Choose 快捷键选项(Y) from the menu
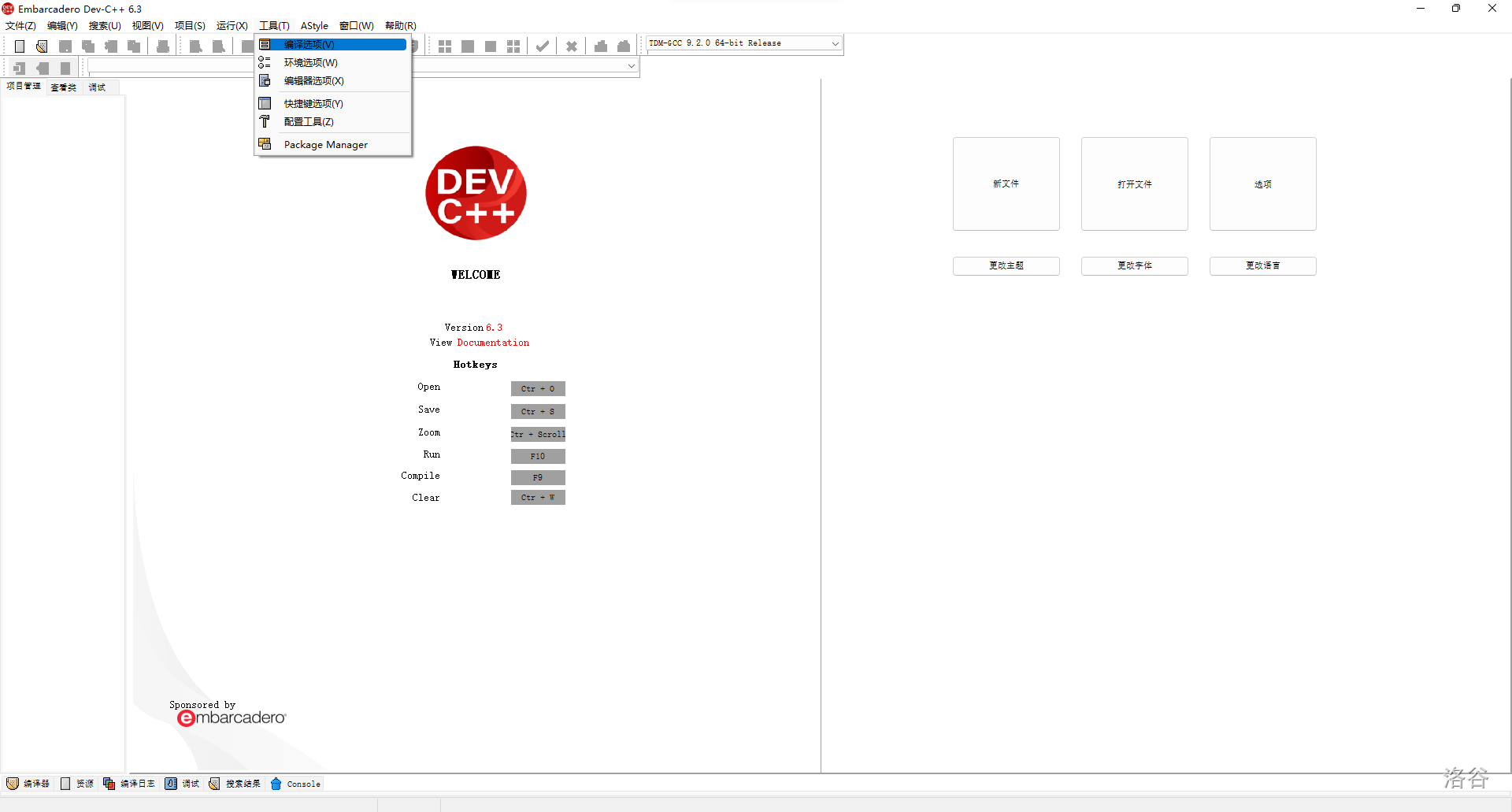Screen dimensions: 1512x812 coord(332,103)
